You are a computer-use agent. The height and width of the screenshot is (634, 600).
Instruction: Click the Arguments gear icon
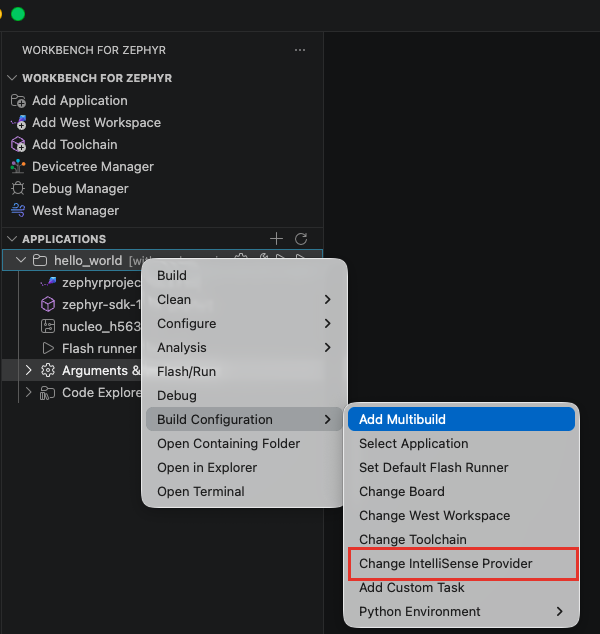tap(48, 370)
